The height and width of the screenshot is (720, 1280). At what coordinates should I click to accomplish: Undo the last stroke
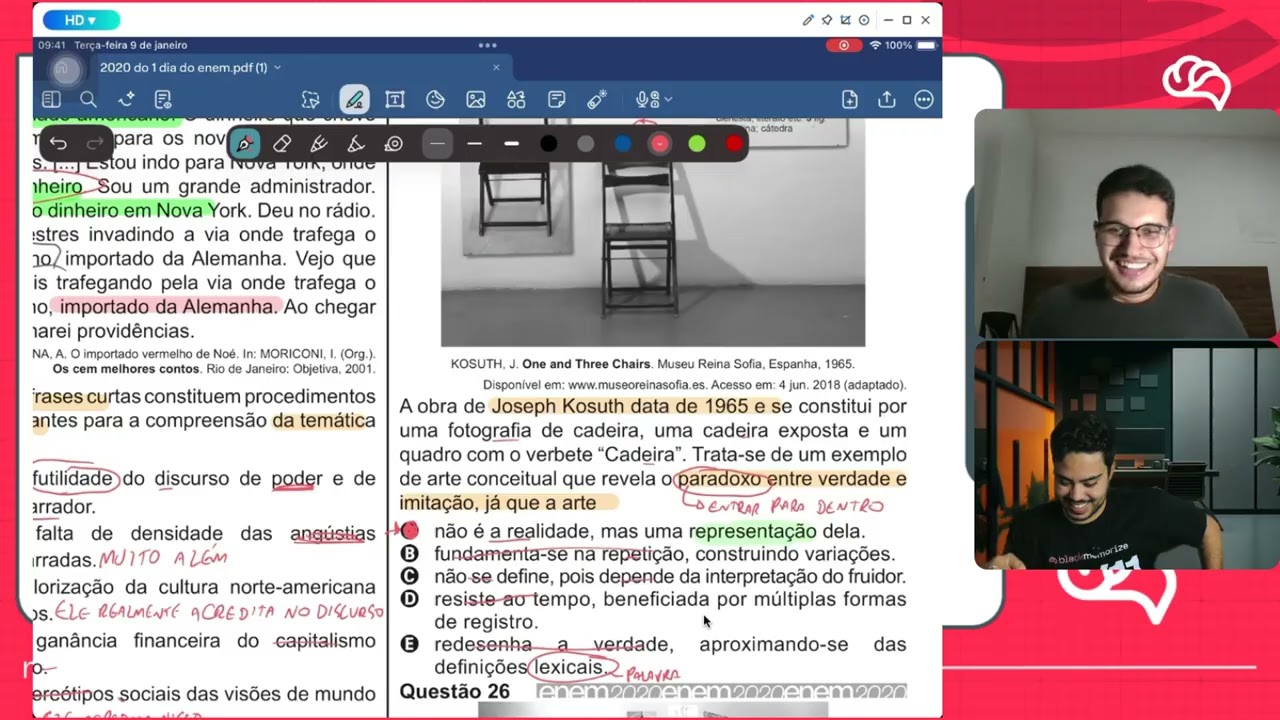tap(58, 144)
